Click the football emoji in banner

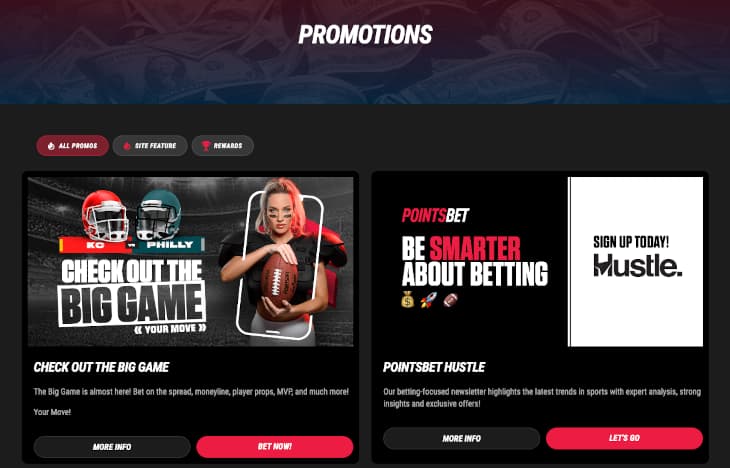click(x=450, y=300)
